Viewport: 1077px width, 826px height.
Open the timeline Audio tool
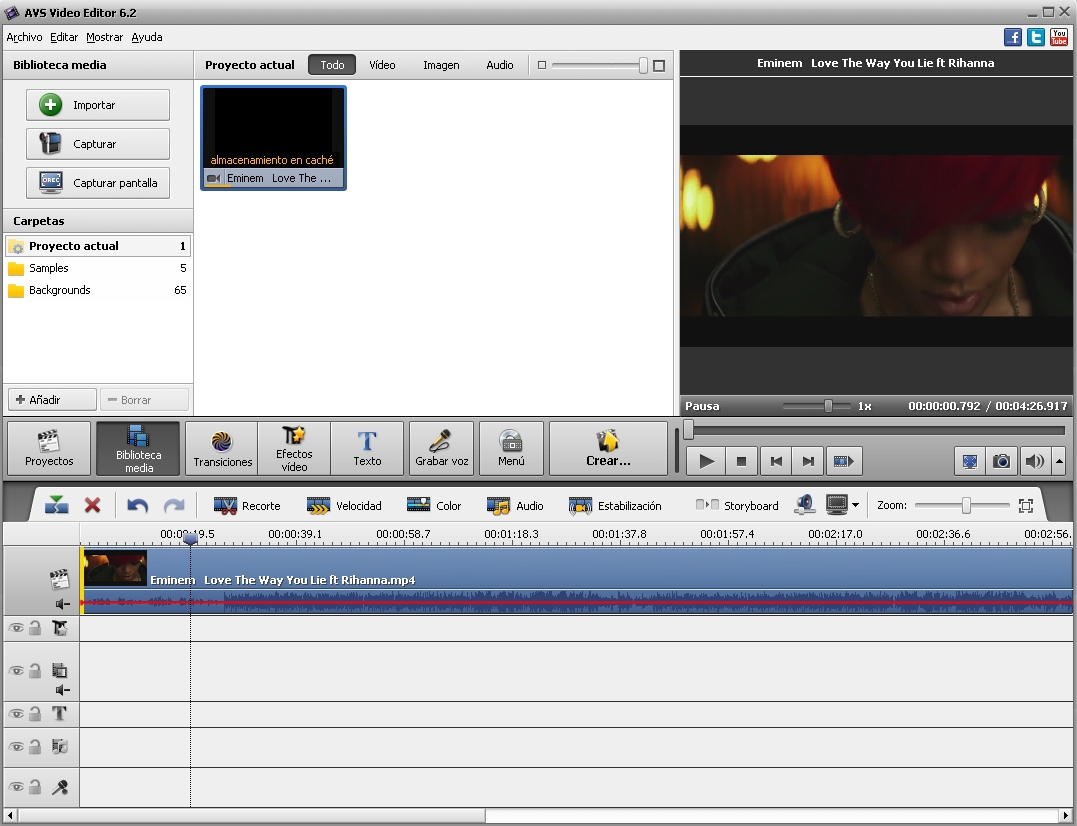515,506
